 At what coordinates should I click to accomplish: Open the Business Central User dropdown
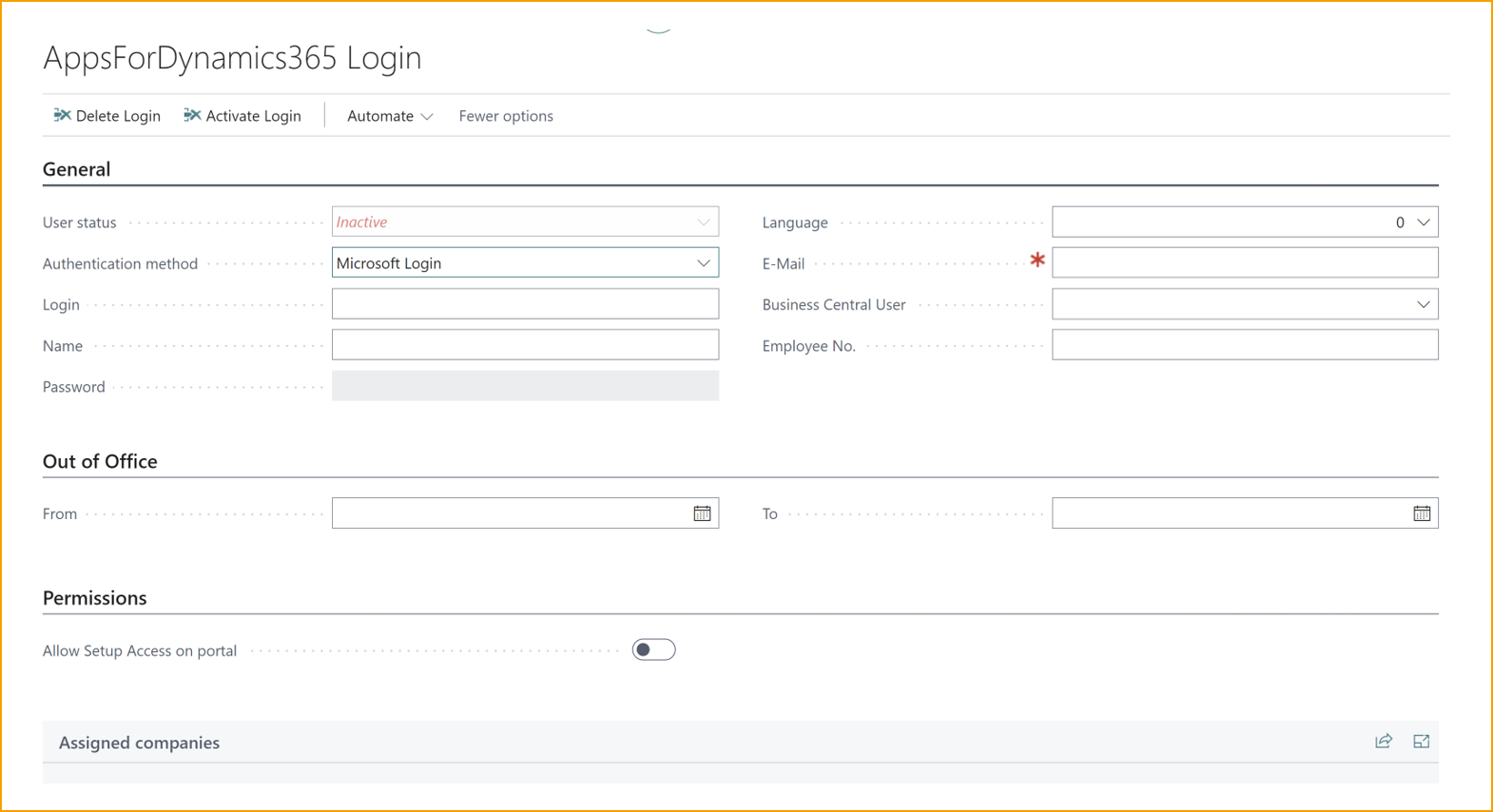pyautogui.click(x=1424, y=304)
